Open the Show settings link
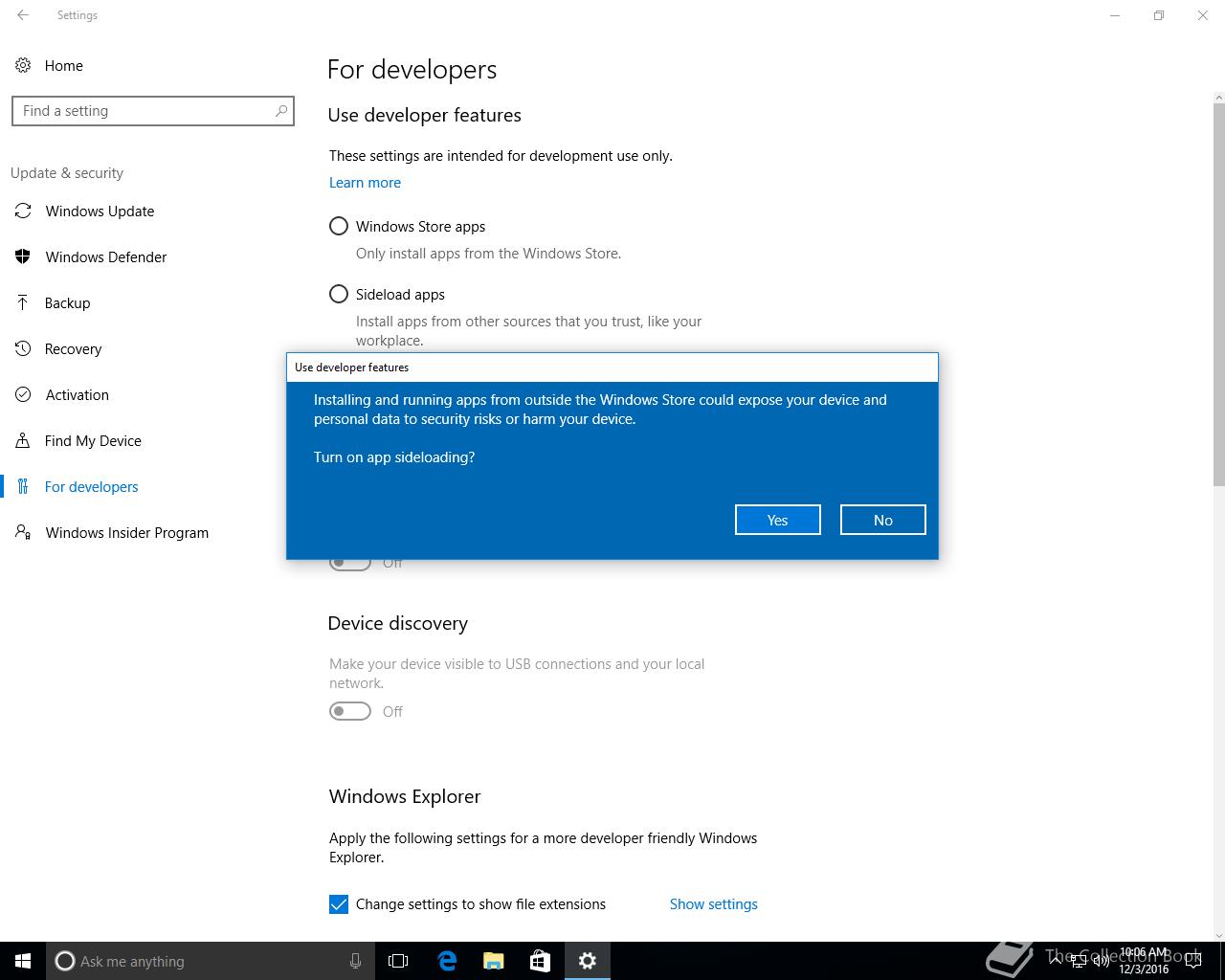 pyautogui.click(x=714, y=904)
